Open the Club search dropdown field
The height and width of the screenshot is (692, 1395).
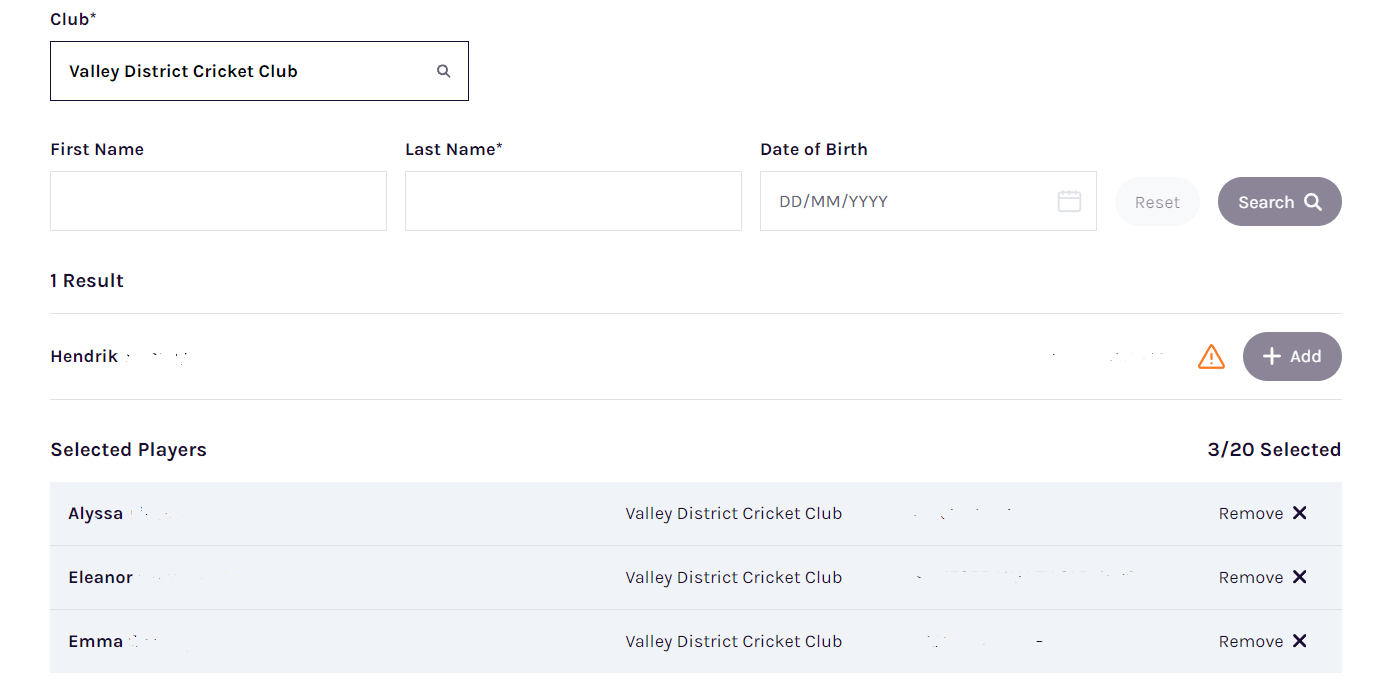point(259,71)
